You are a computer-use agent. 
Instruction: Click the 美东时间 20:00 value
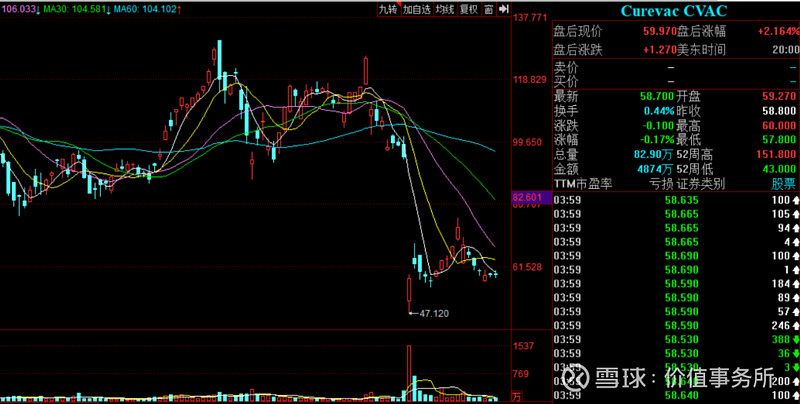(786, 50)
